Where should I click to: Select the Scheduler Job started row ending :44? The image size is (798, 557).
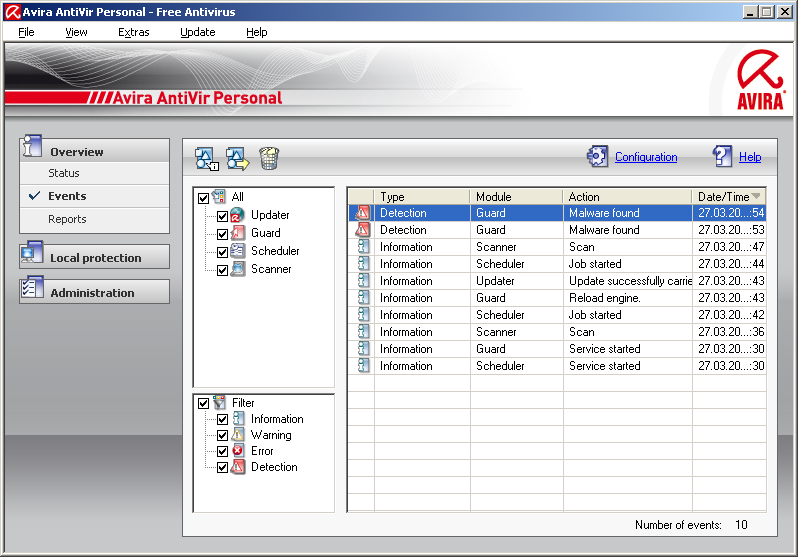pyautogui.click(x=557, y=264)
